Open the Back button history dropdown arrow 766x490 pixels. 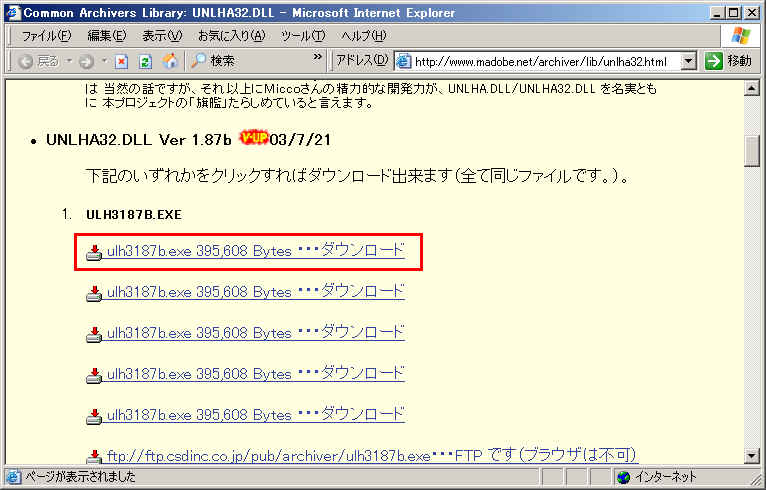pyautogui.click(x=69, y=61)
